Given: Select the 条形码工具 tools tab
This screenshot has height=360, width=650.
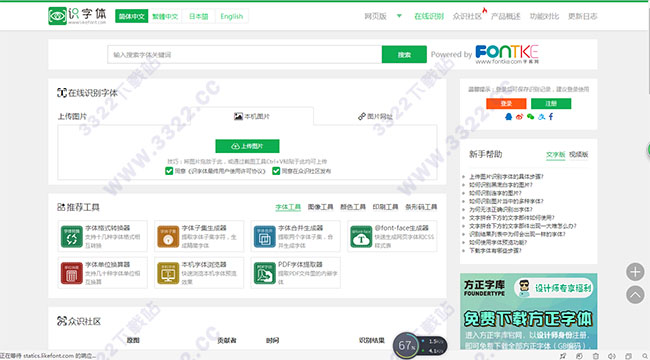Looking at the screenshot, I should (x=421, y=207).
